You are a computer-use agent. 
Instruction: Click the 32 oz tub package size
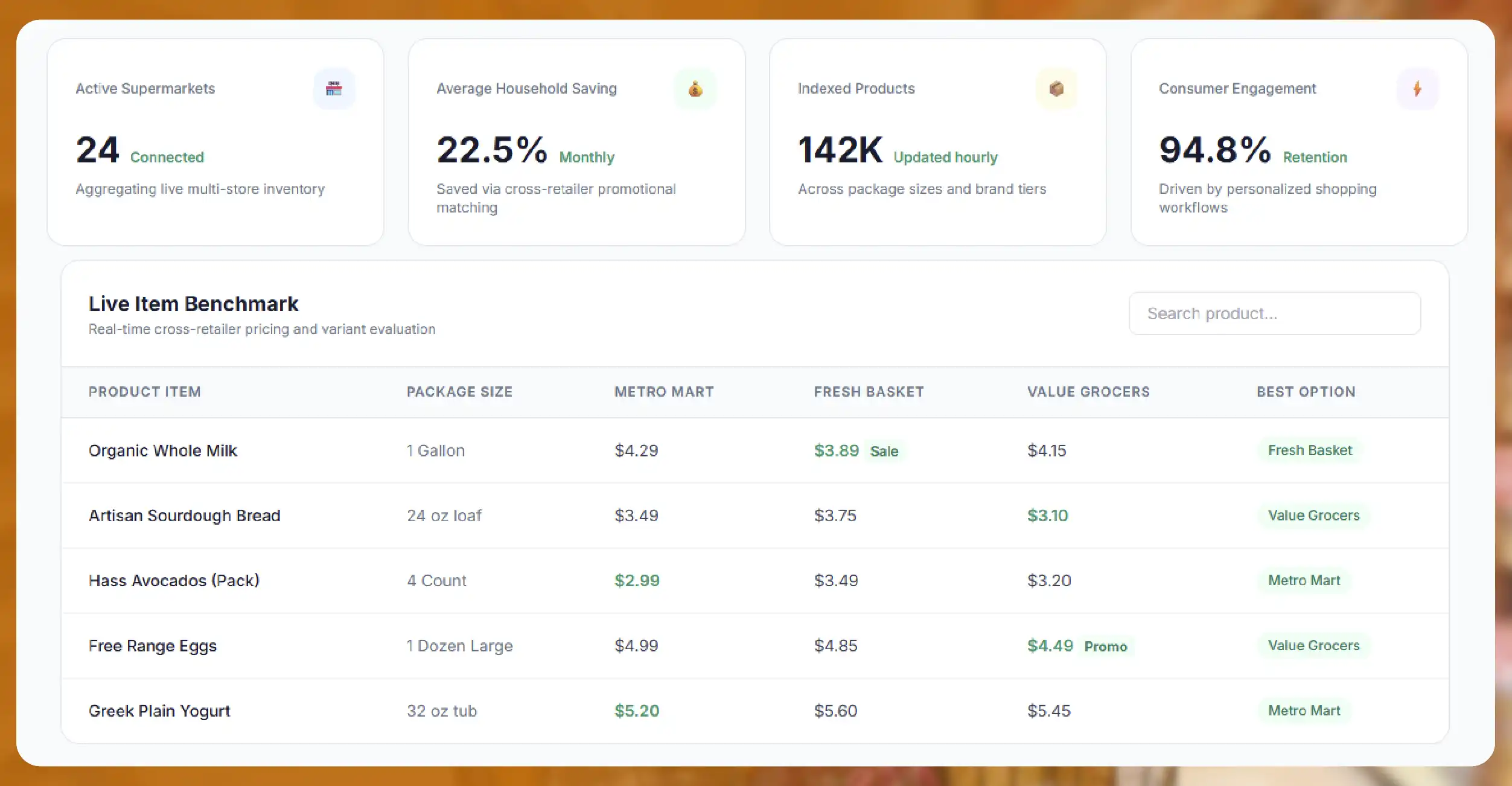(442, 711)
